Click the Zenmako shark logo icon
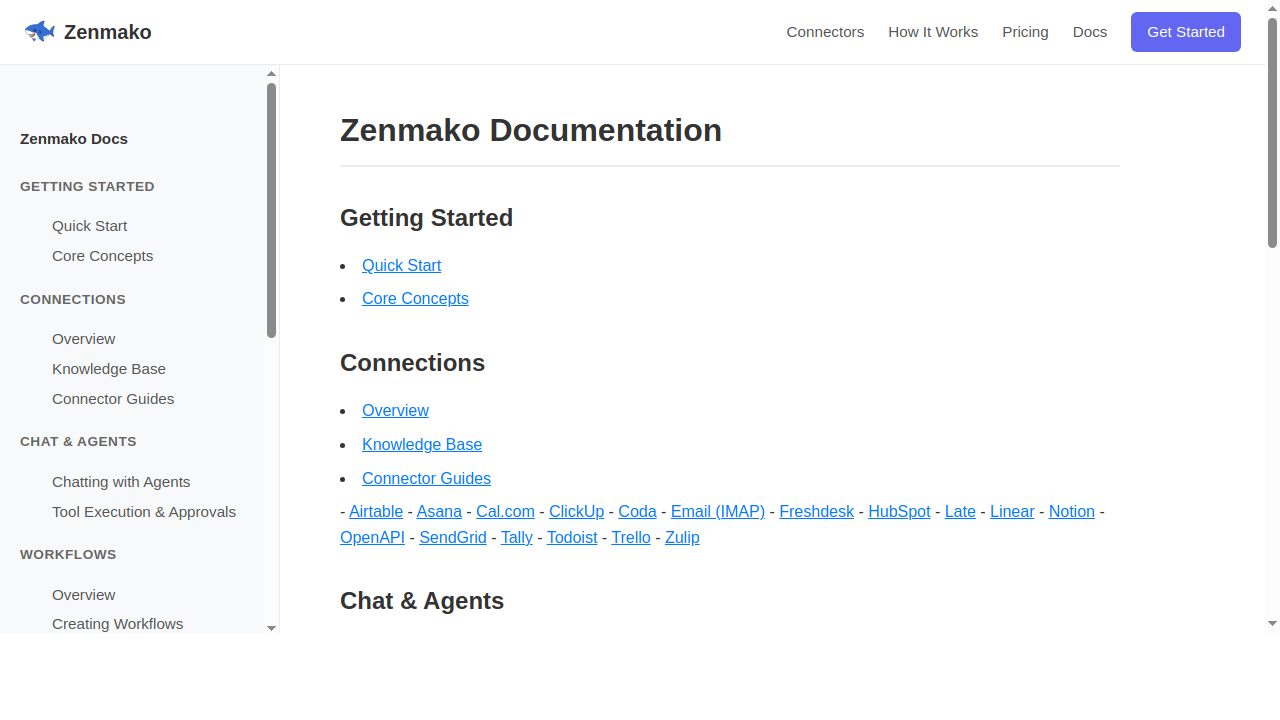The width and height of the screenshot is (1280, 720). 40,32
